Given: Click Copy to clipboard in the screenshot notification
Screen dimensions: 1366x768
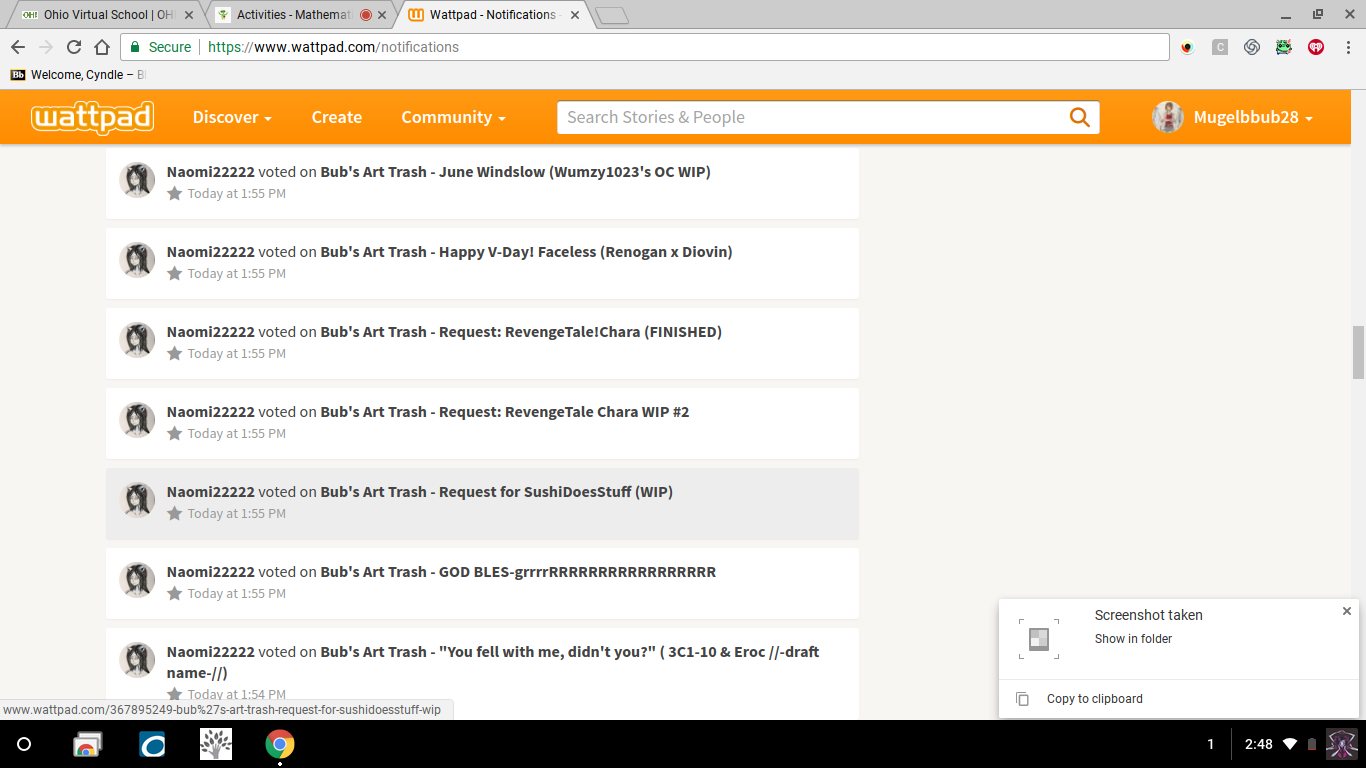Looking at the screenshot, I should (x=1094, y=699).
